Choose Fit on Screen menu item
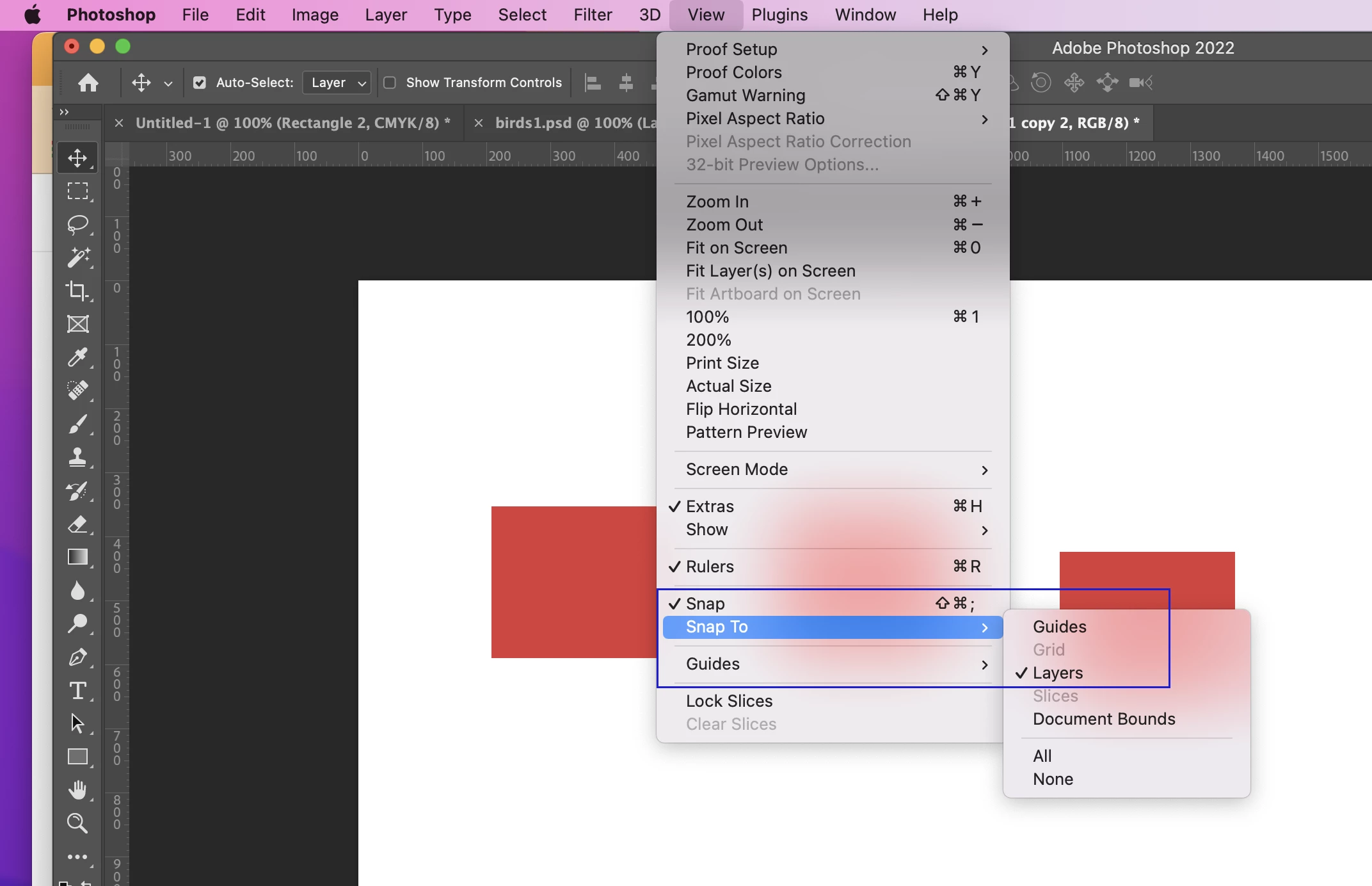 coord(737,248)
